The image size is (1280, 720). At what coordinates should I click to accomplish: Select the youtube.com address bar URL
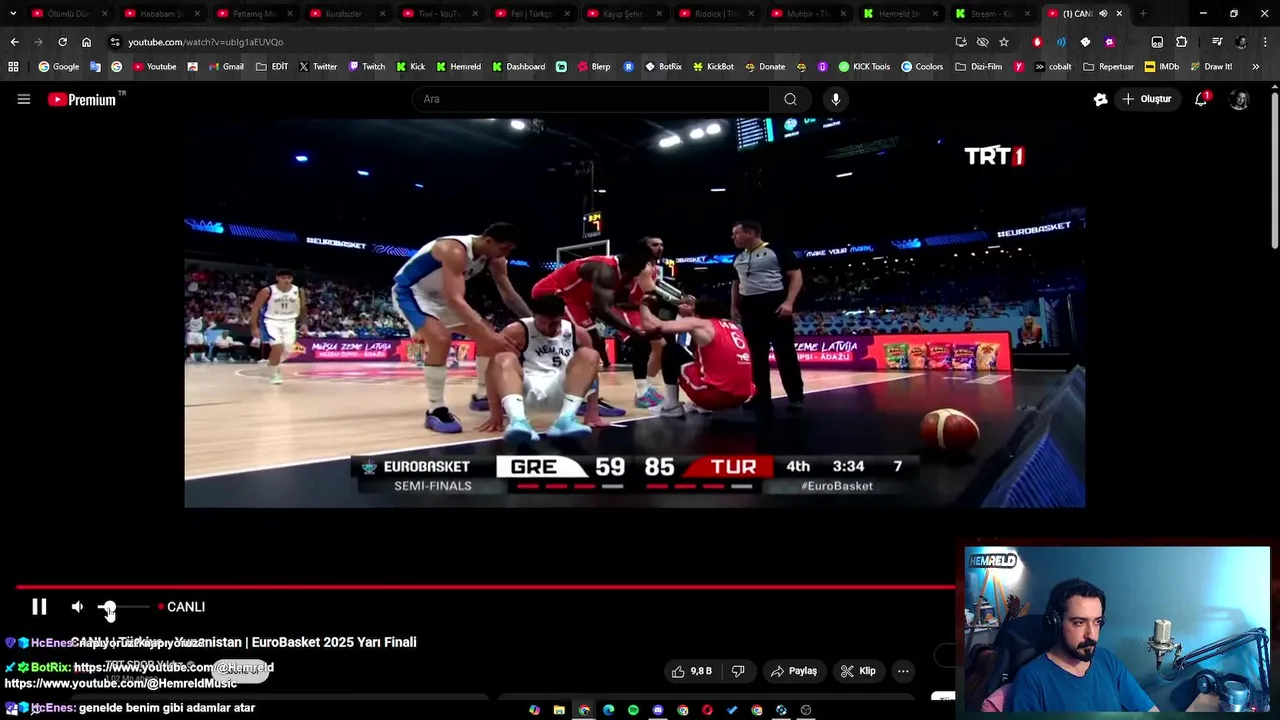pyautogui.click(x=205, y=42)
